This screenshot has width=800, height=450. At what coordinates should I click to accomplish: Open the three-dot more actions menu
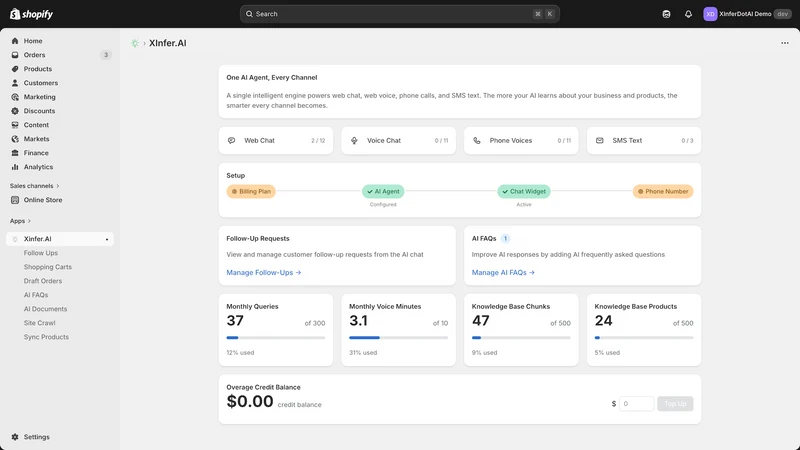(x=785, y=43)
